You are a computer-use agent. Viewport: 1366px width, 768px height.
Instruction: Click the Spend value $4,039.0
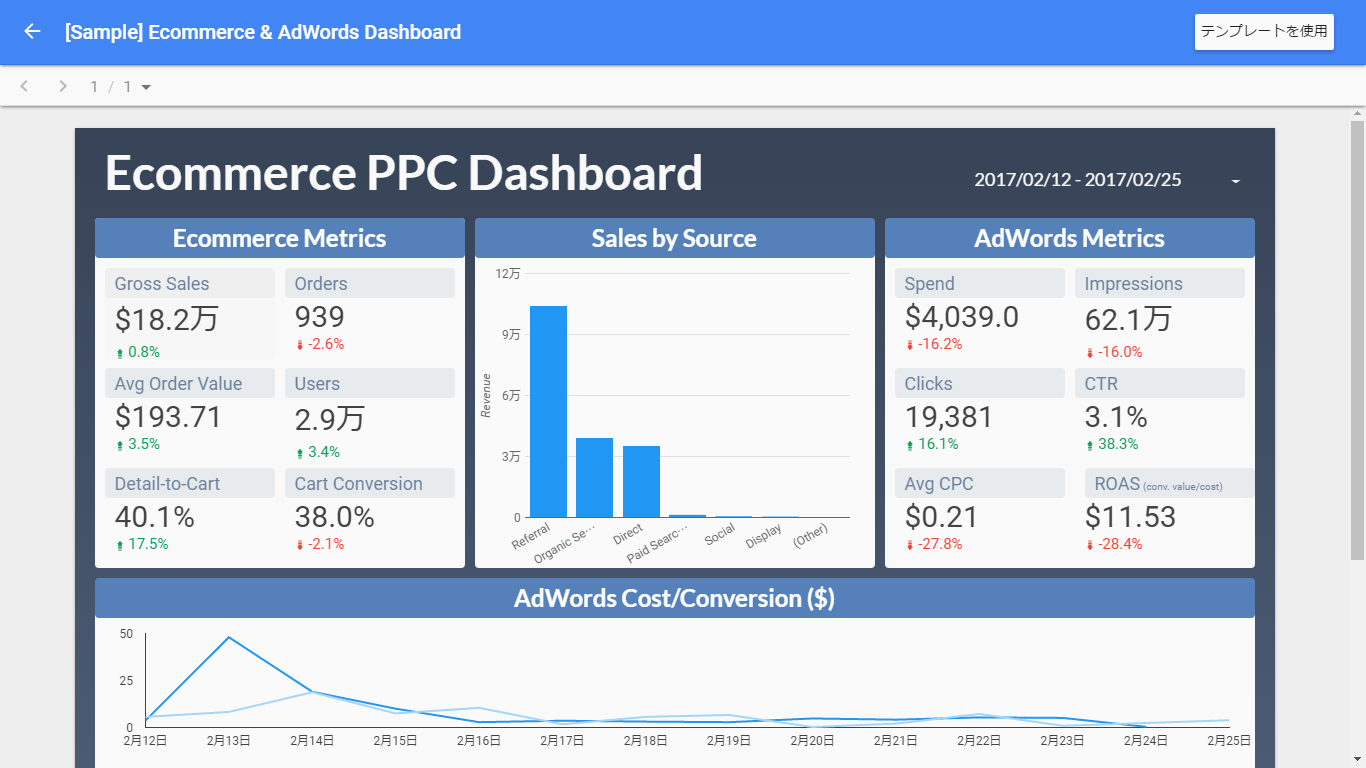tap(962, 317)
